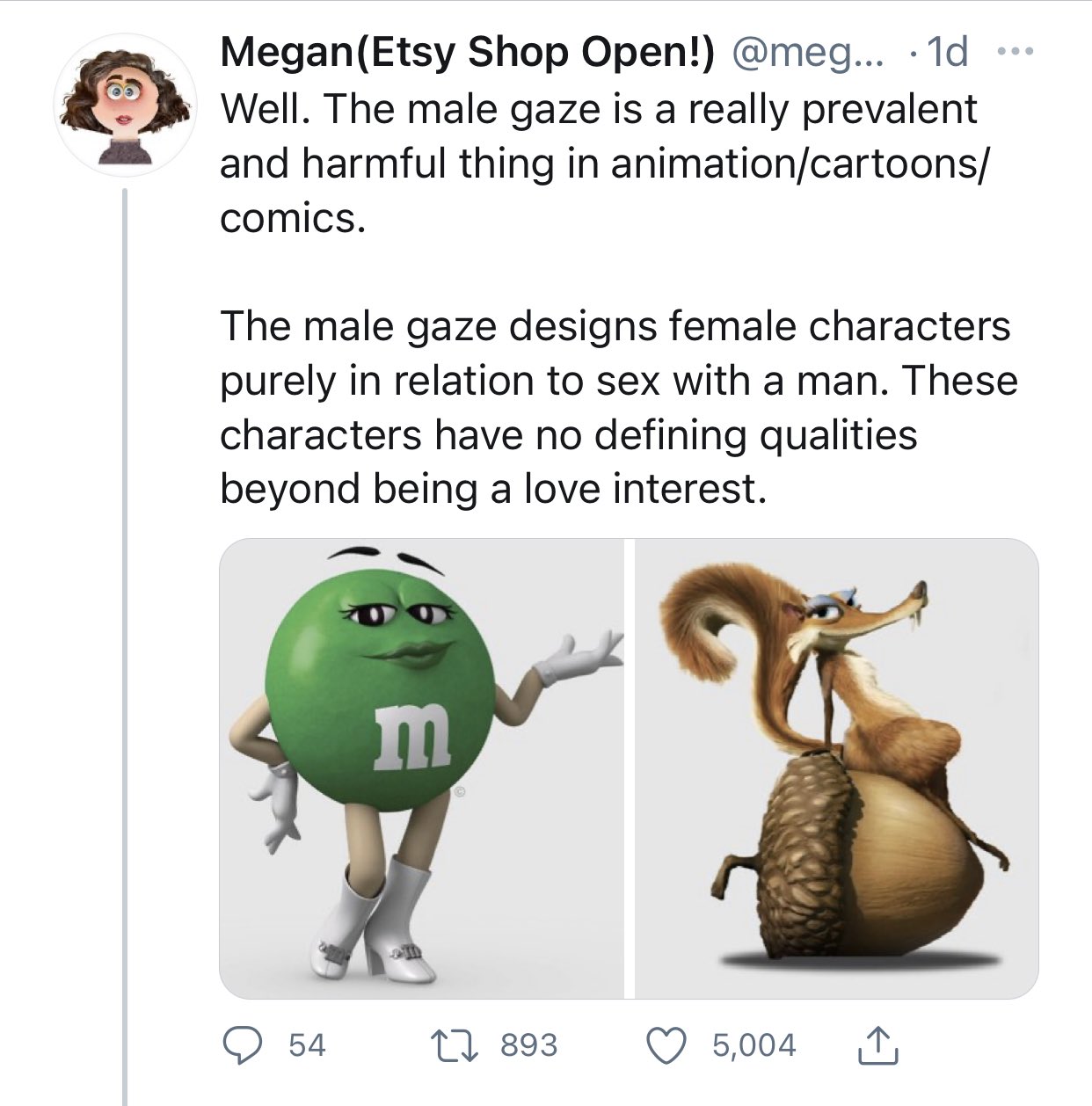Click the 'male gaze is a really prevalent' paragraph
Image resolution: width=1092 pixels, height=1106 pixels.
[x=598, y=164]
